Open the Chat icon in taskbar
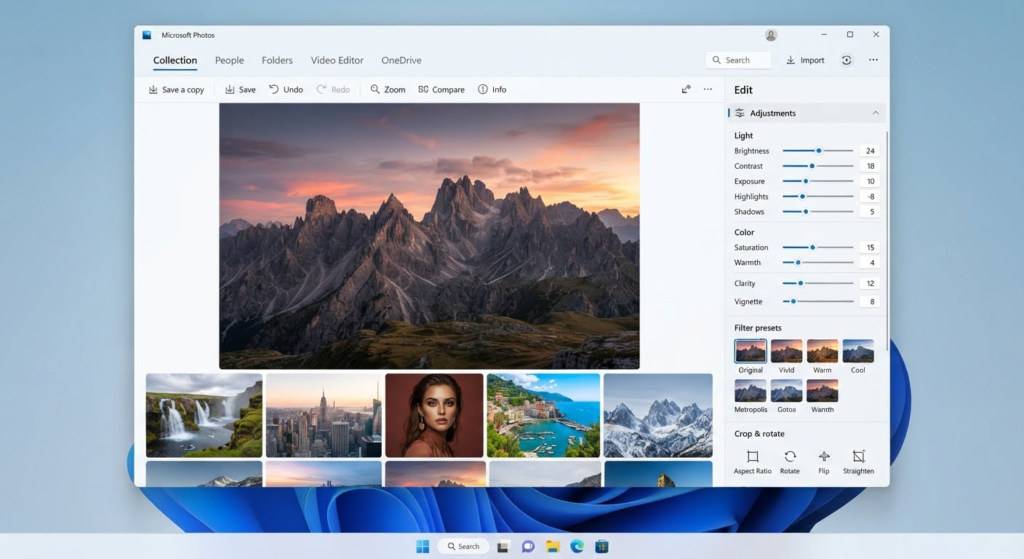 (x=528, y=547)
